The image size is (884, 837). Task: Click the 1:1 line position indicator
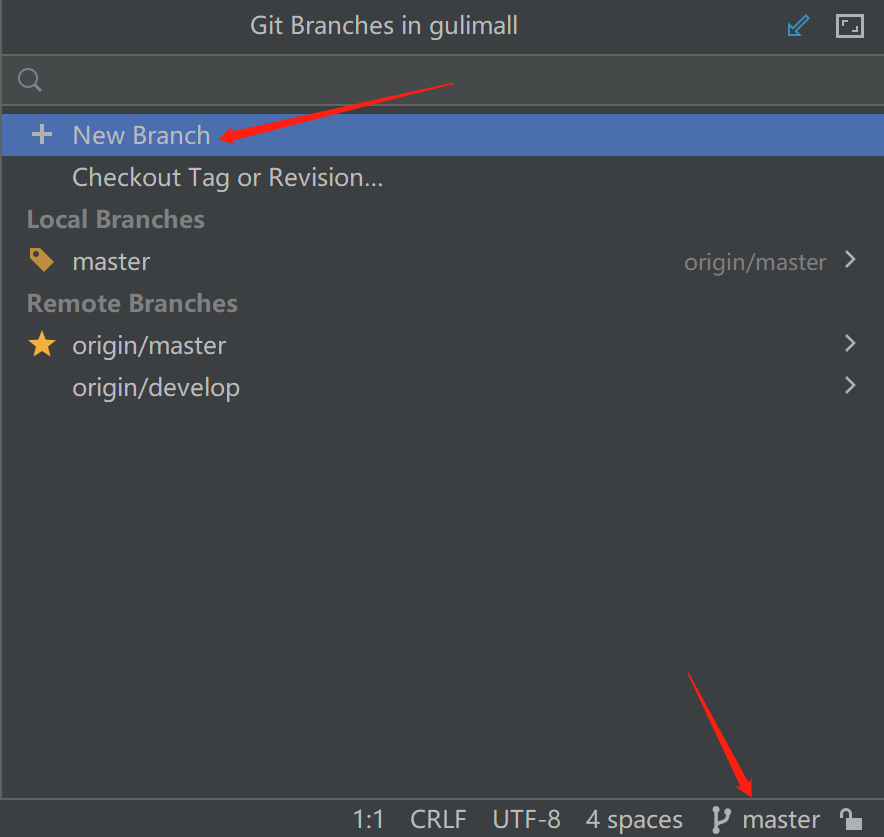pyautogui.click(x=368, y=820)
